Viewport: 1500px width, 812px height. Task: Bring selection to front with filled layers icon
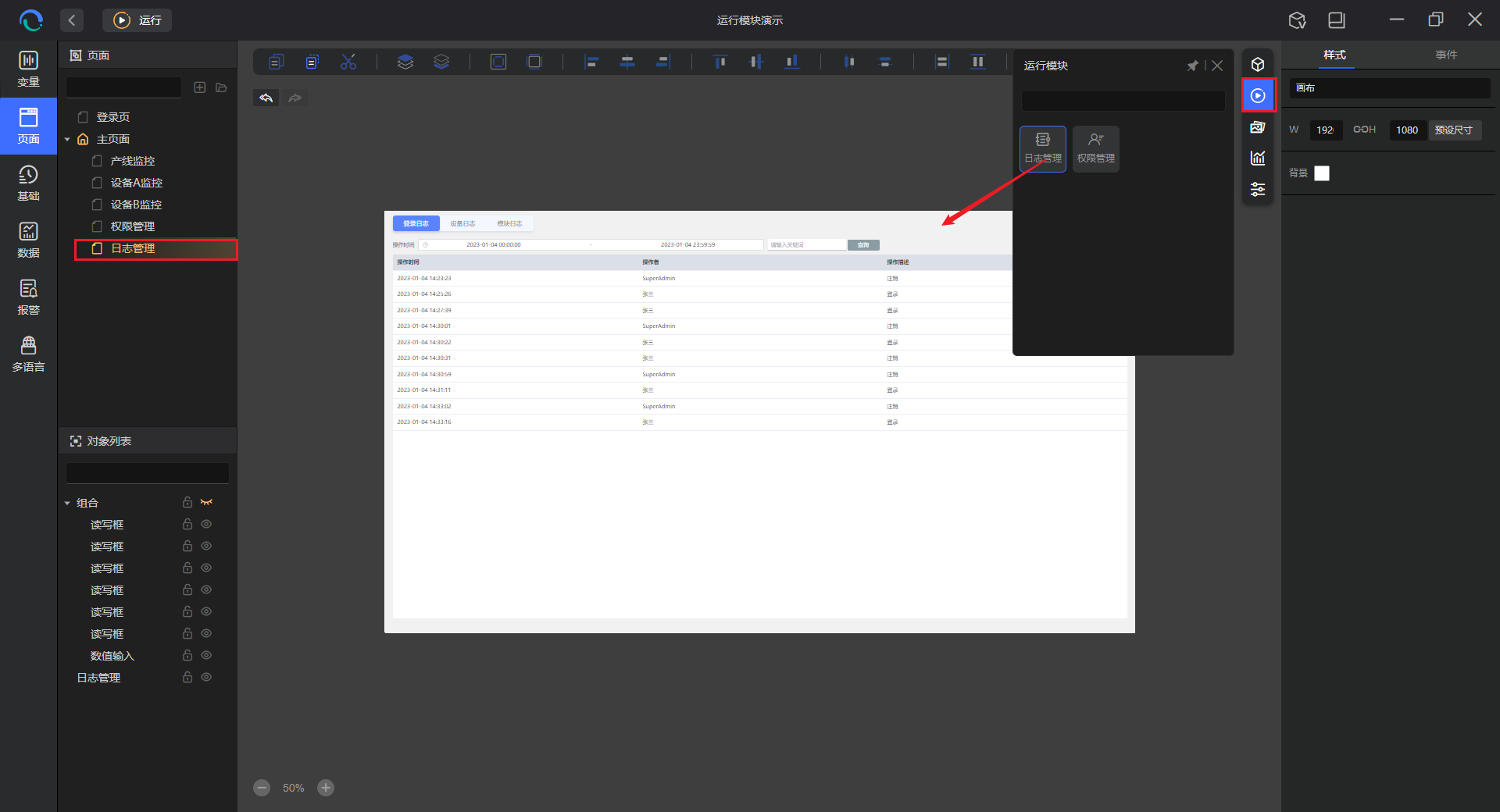[x=405, y=62]
